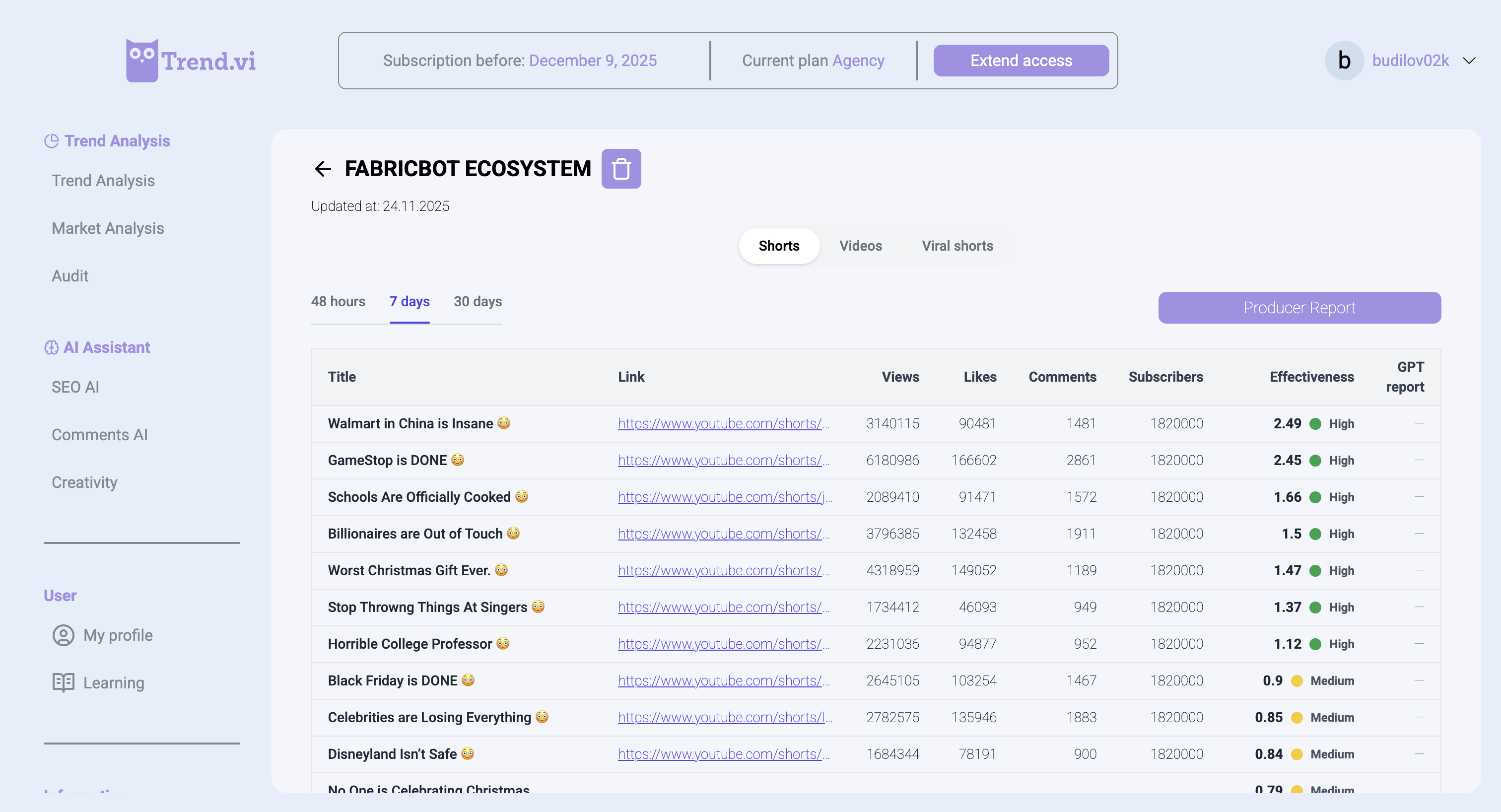Expand the budilov02k account dropdown chevron

[1469, 61]
